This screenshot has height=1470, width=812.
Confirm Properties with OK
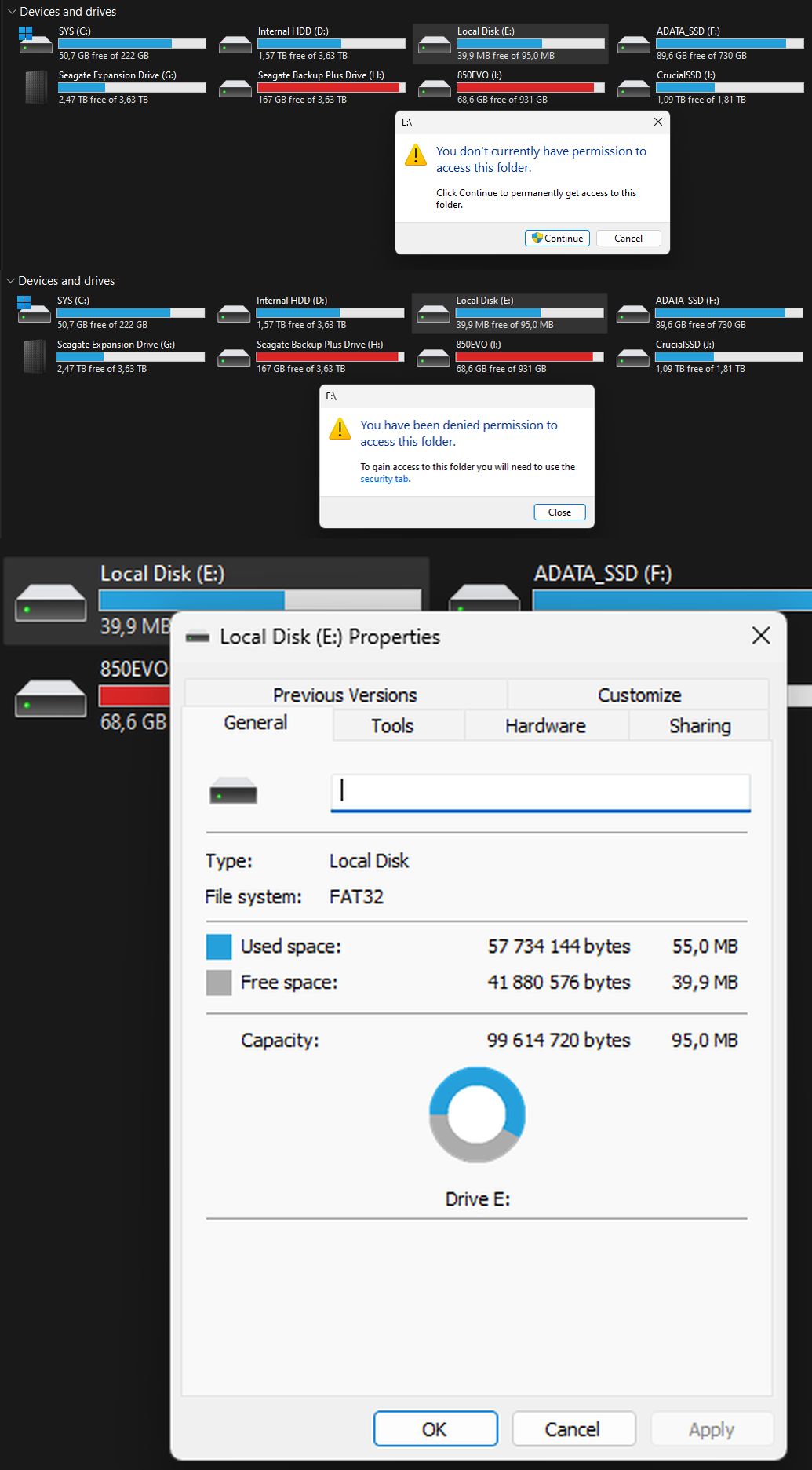tap(435, 1428)
